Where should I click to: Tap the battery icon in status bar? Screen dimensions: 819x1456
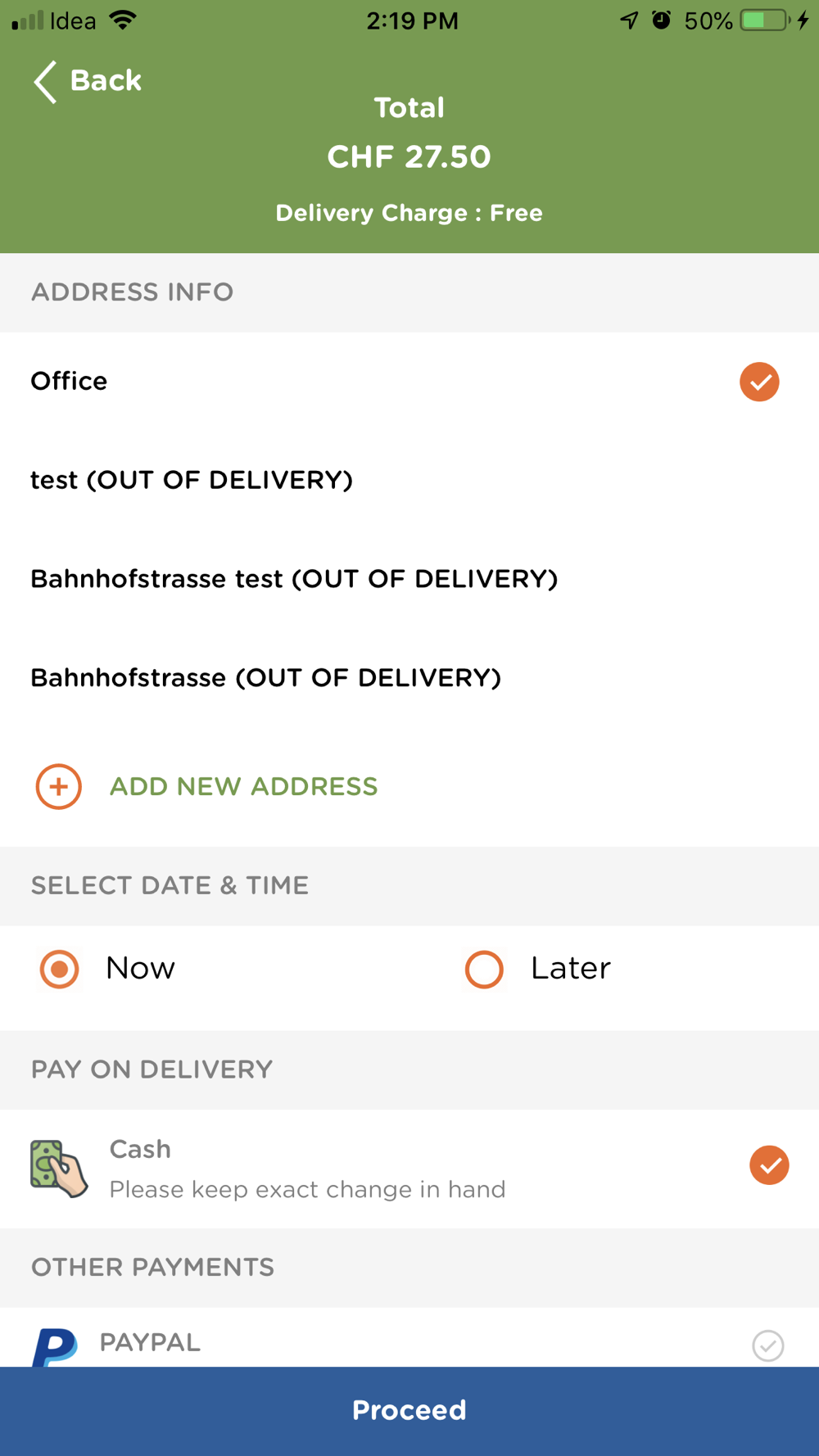pyautogui.click(x=765, y=20)
